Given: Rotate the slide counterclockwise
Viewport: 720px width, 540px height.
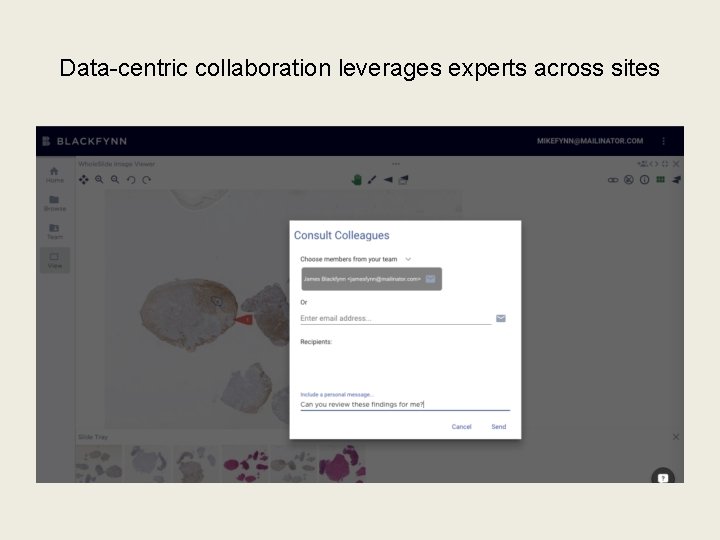Looking at the screenshot, I should point(131,180).
